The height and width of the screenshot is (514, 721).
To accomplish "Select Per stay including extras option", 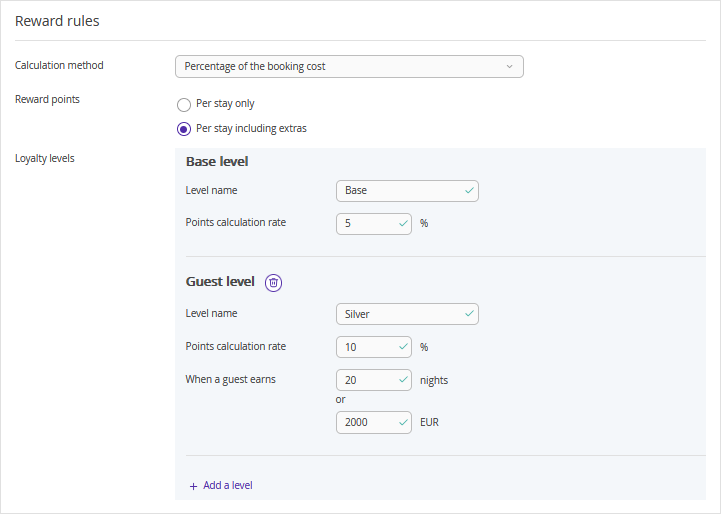I will [184, 129].
